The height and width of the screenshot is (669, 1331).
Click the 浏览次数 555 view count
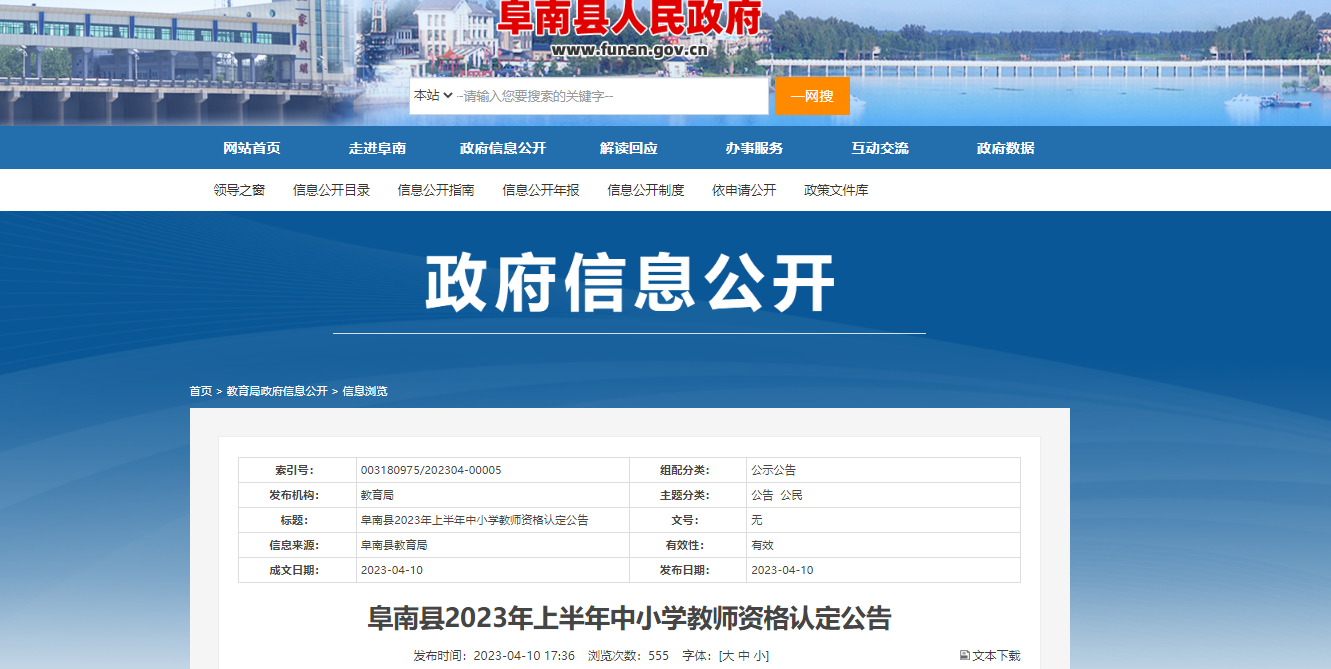(628, 656)
